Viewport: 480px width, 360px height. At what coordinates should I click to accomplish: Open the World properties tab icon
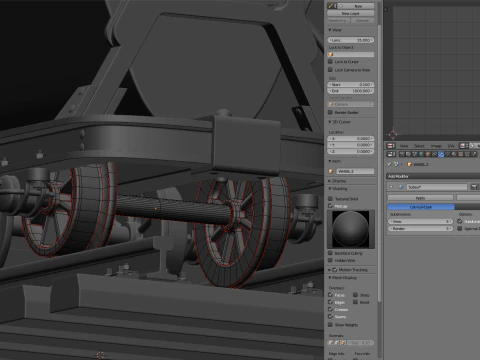coord(421,154)
